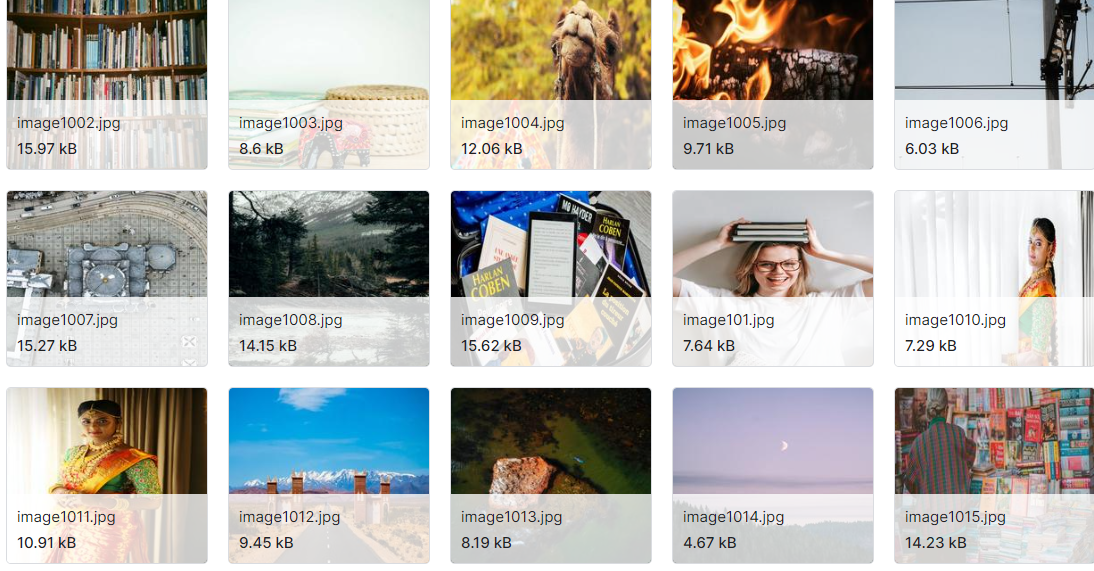
Task: Open the rock photo image1013.jpg
Action: (x=550, y=475)
